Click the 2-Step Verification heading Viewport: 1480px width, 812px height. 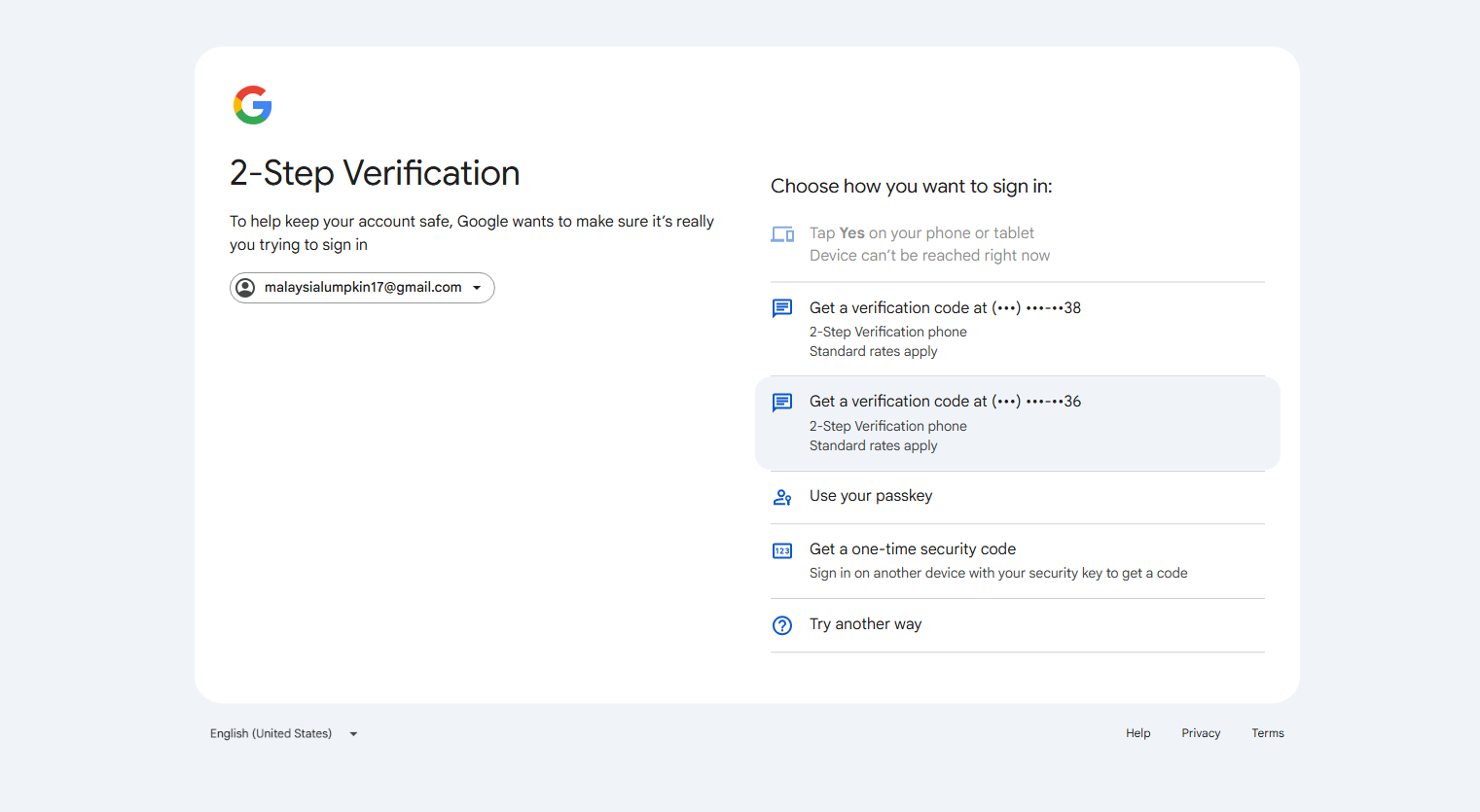375,173
